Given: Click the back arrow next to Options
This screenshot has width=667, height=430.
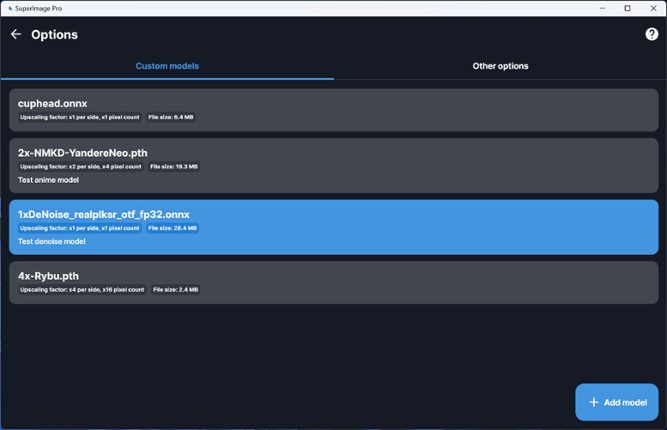Looking at the screenshot, I should [x=16, y=35].
